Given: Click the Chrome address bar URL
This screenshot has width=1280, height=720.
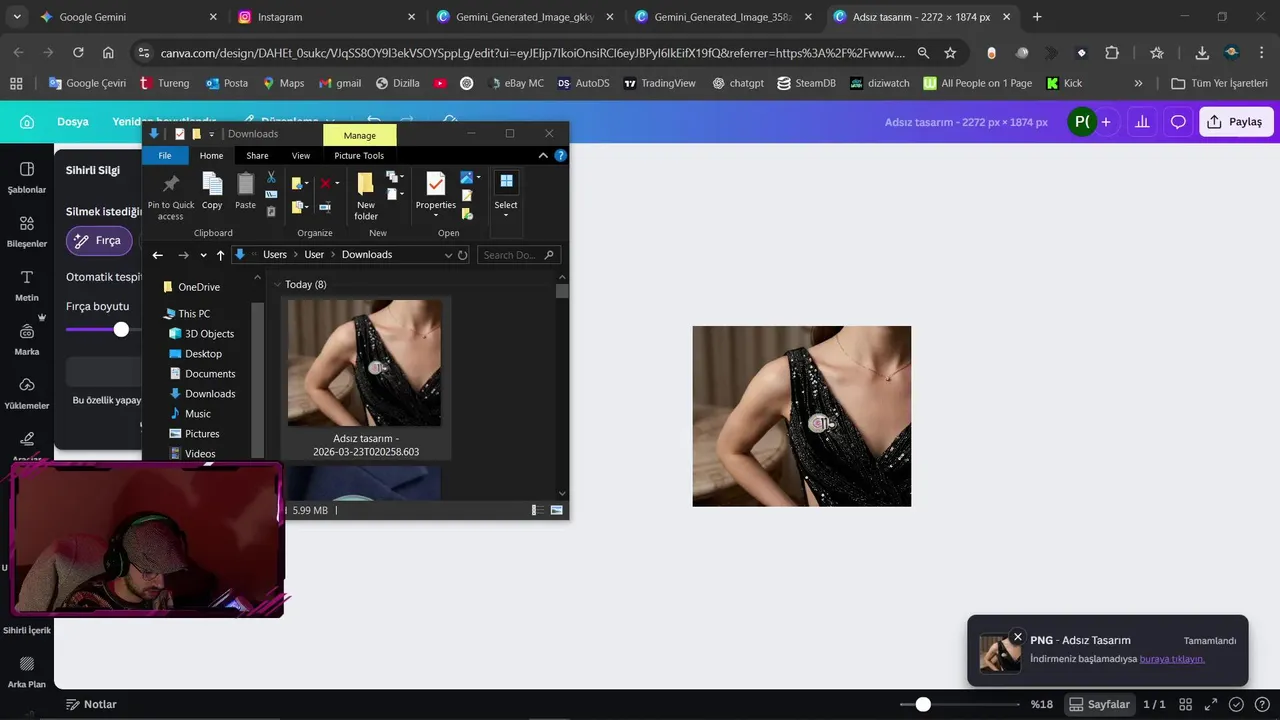Looking at the screenshot, I should point(533,53).
